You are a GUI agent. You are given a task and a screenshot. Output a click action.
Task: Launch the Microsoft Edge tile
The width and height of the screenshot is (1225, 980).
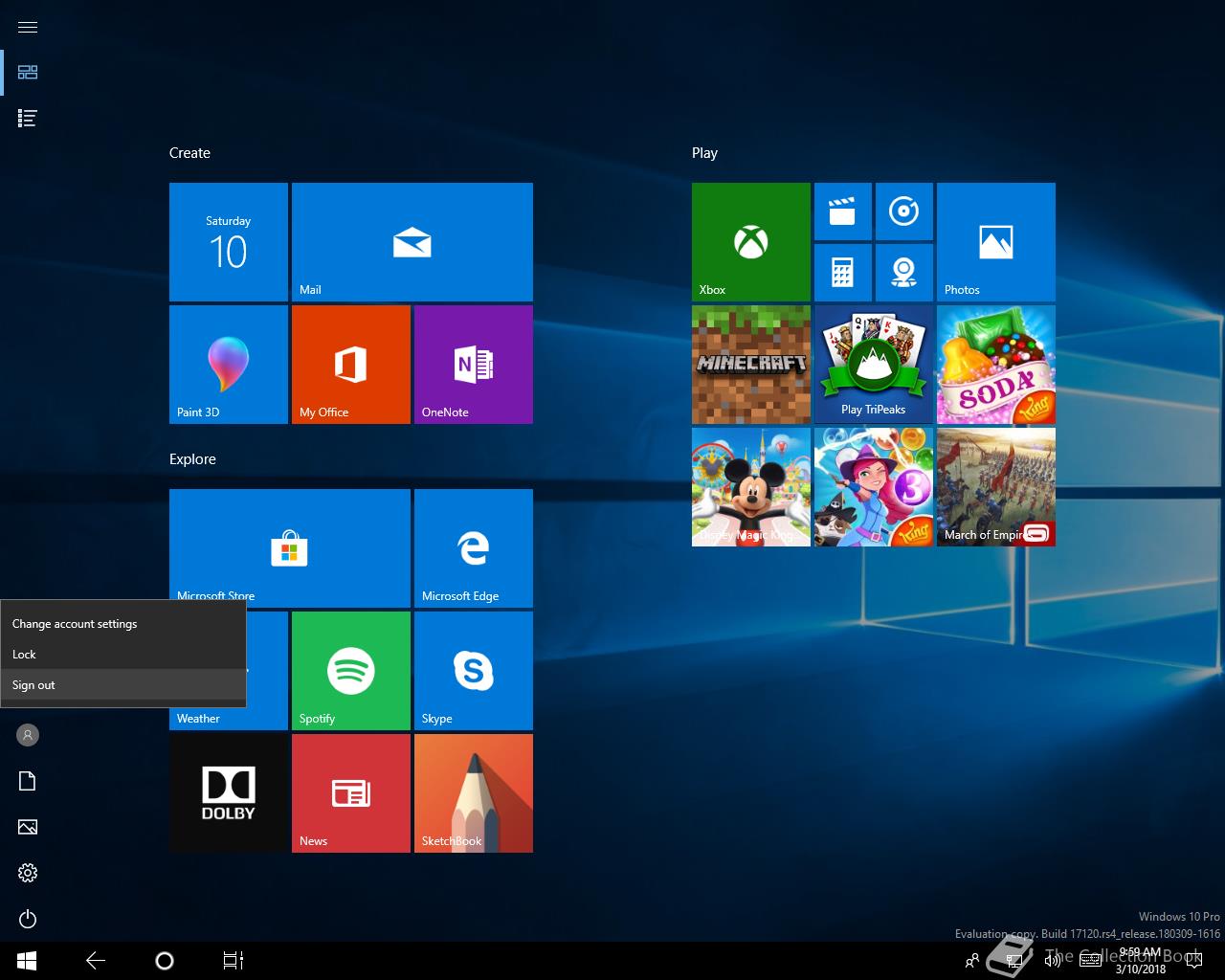(x=474, y=548)
